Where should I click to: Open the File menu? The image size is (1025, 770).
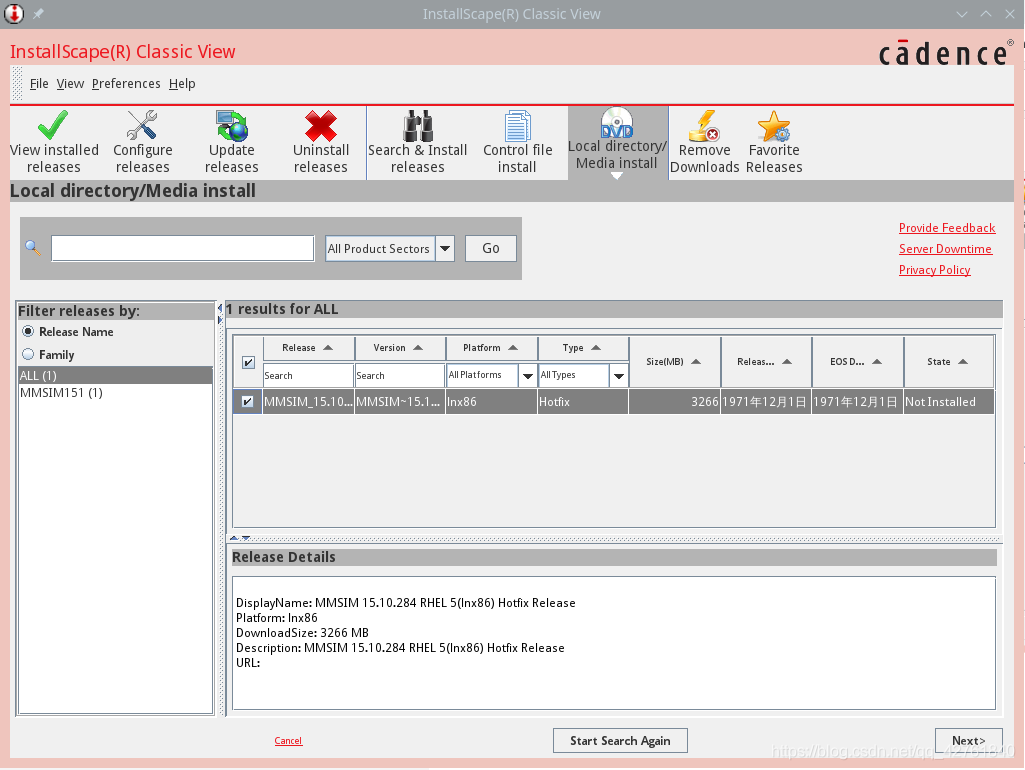tap(39, 84)
